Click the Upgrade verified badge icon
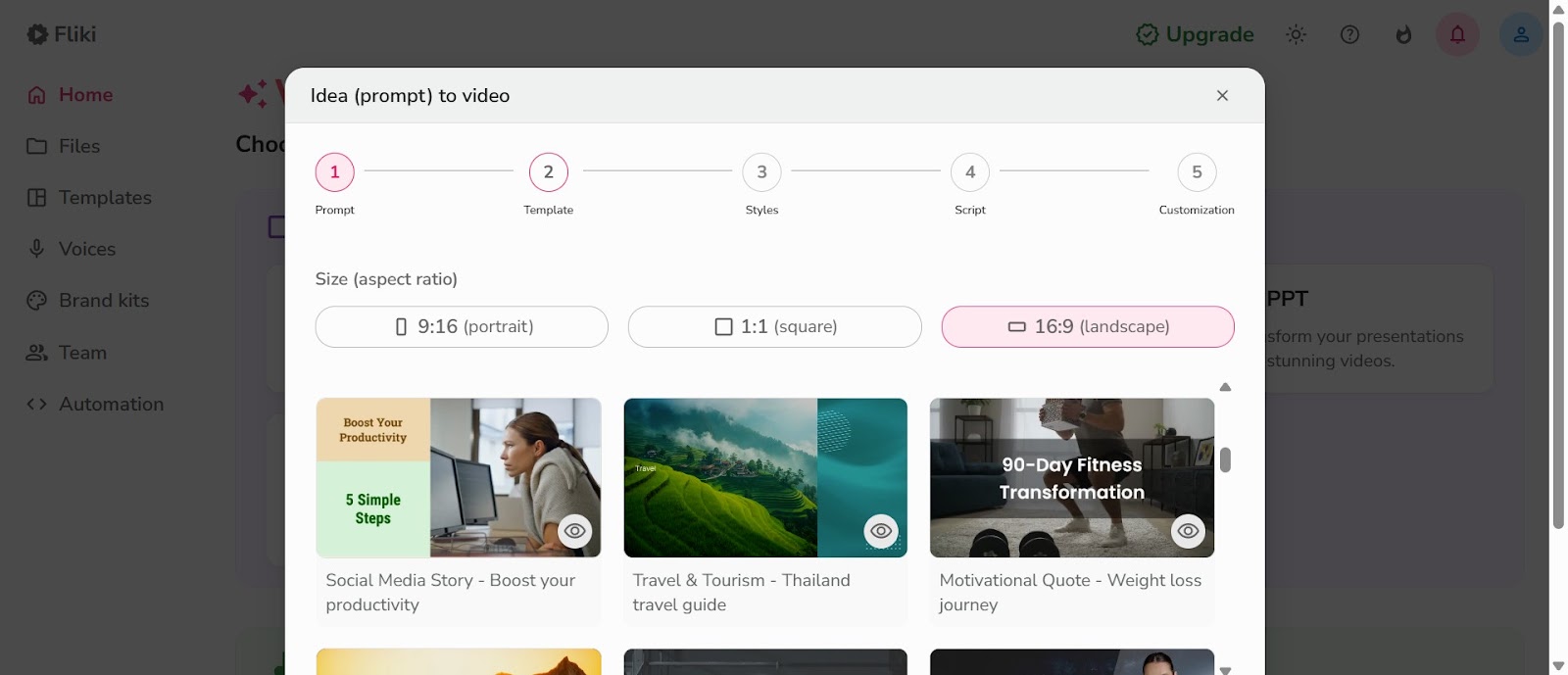 point(1147,34)
